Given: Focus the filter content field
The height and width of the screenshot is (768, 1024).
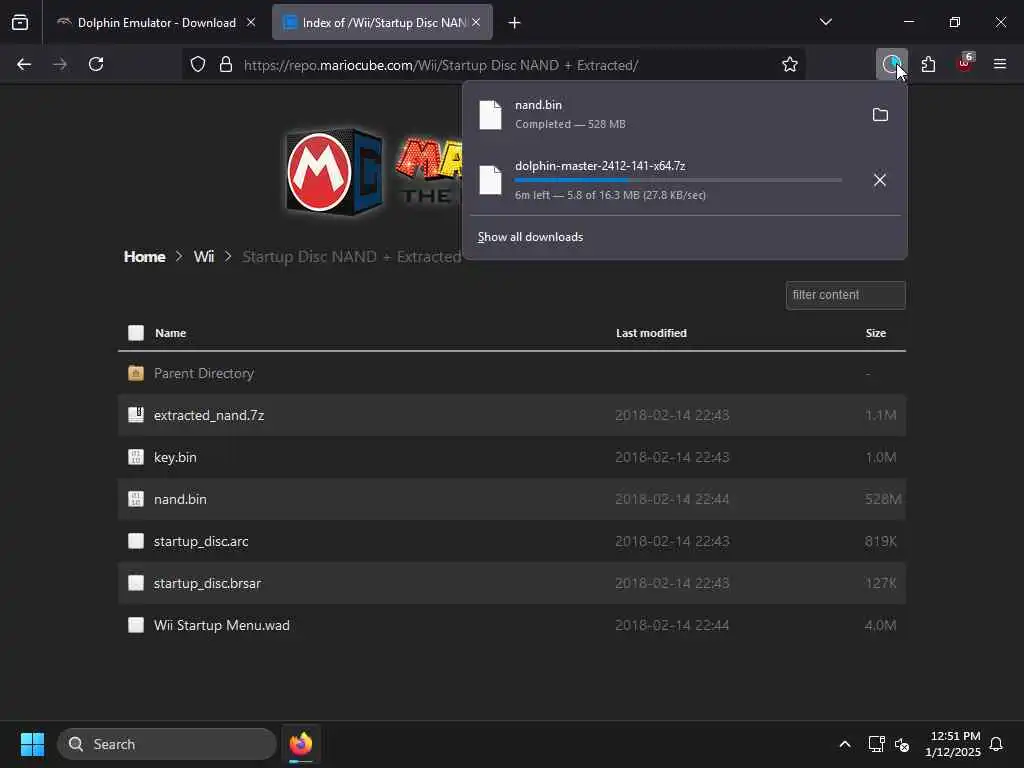Looking at the screenshot, I should 845,295.
